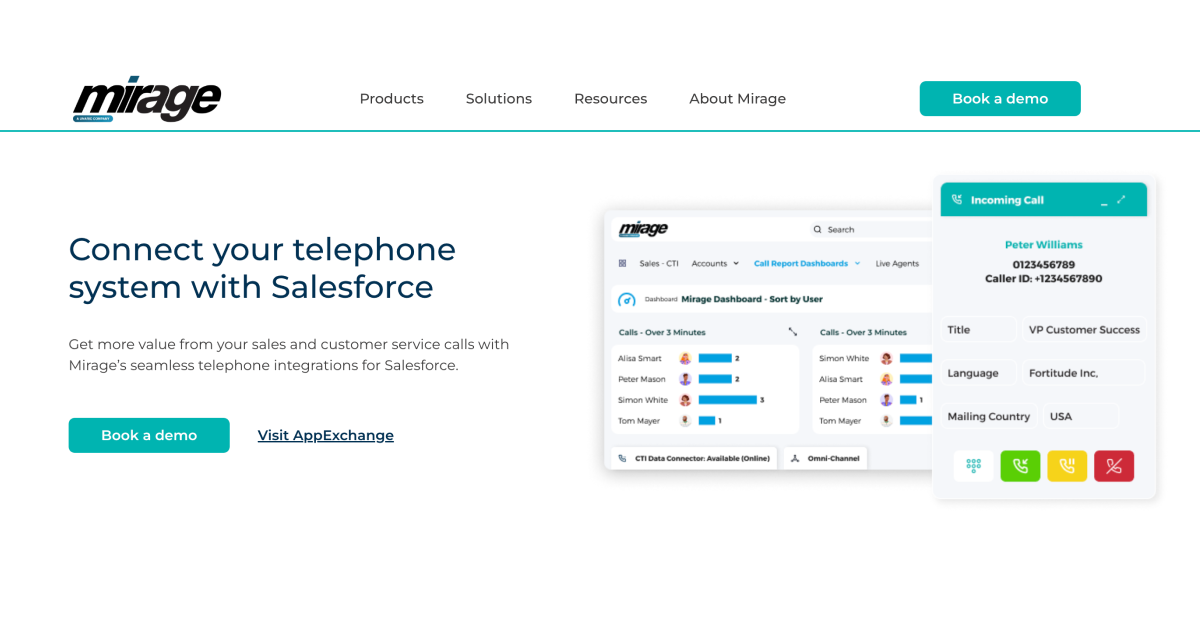Click the Caller ID: +1234567890 text

tap(1044, 278)
